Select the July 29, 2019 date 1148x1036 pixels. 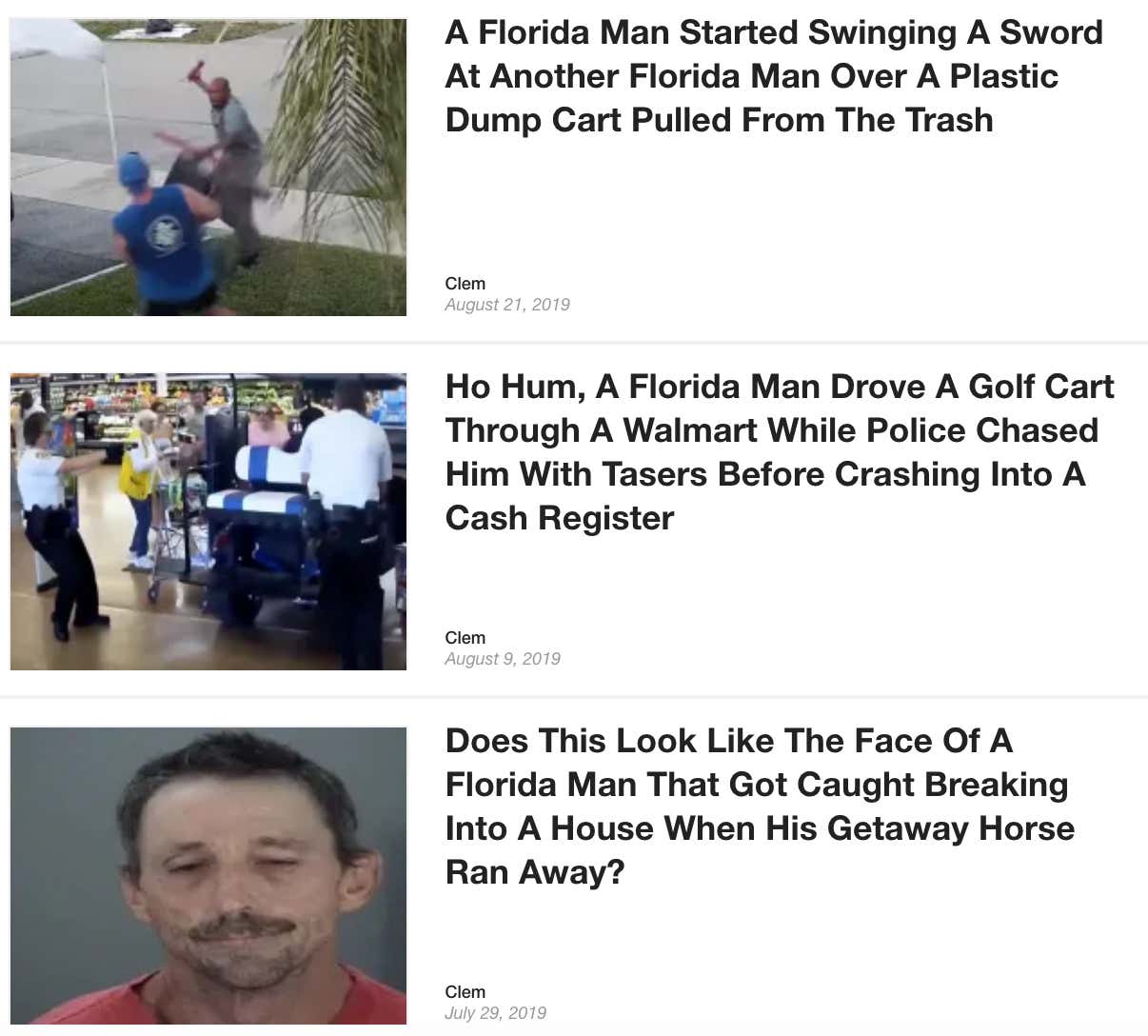pos(496,1013)
